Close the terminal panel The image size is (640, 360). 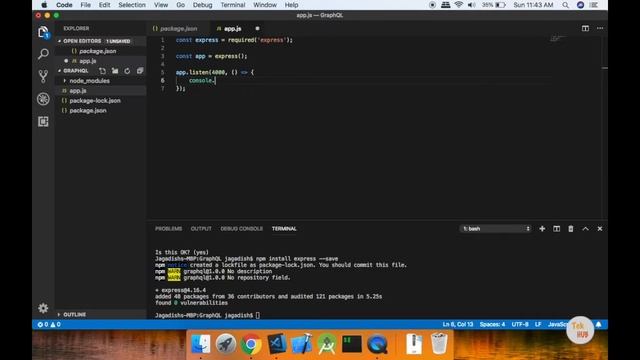coord(600,229)
